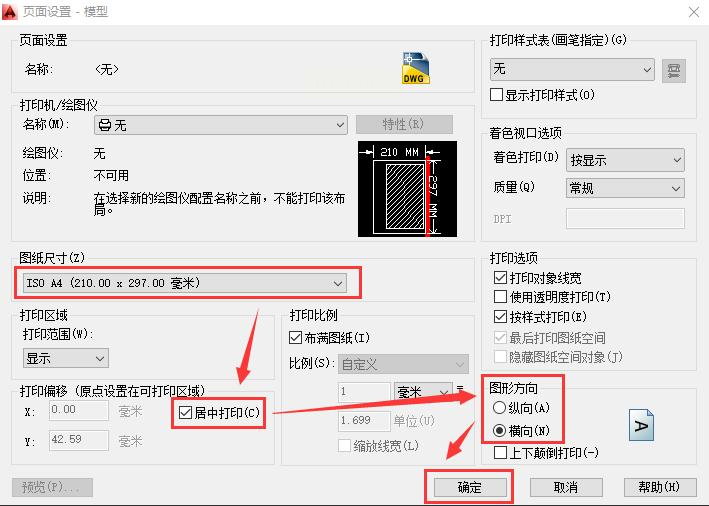The height and width of the screenshot is (506, 709).
Task: Click the black paper size preview
Action: tap(407, 189)
